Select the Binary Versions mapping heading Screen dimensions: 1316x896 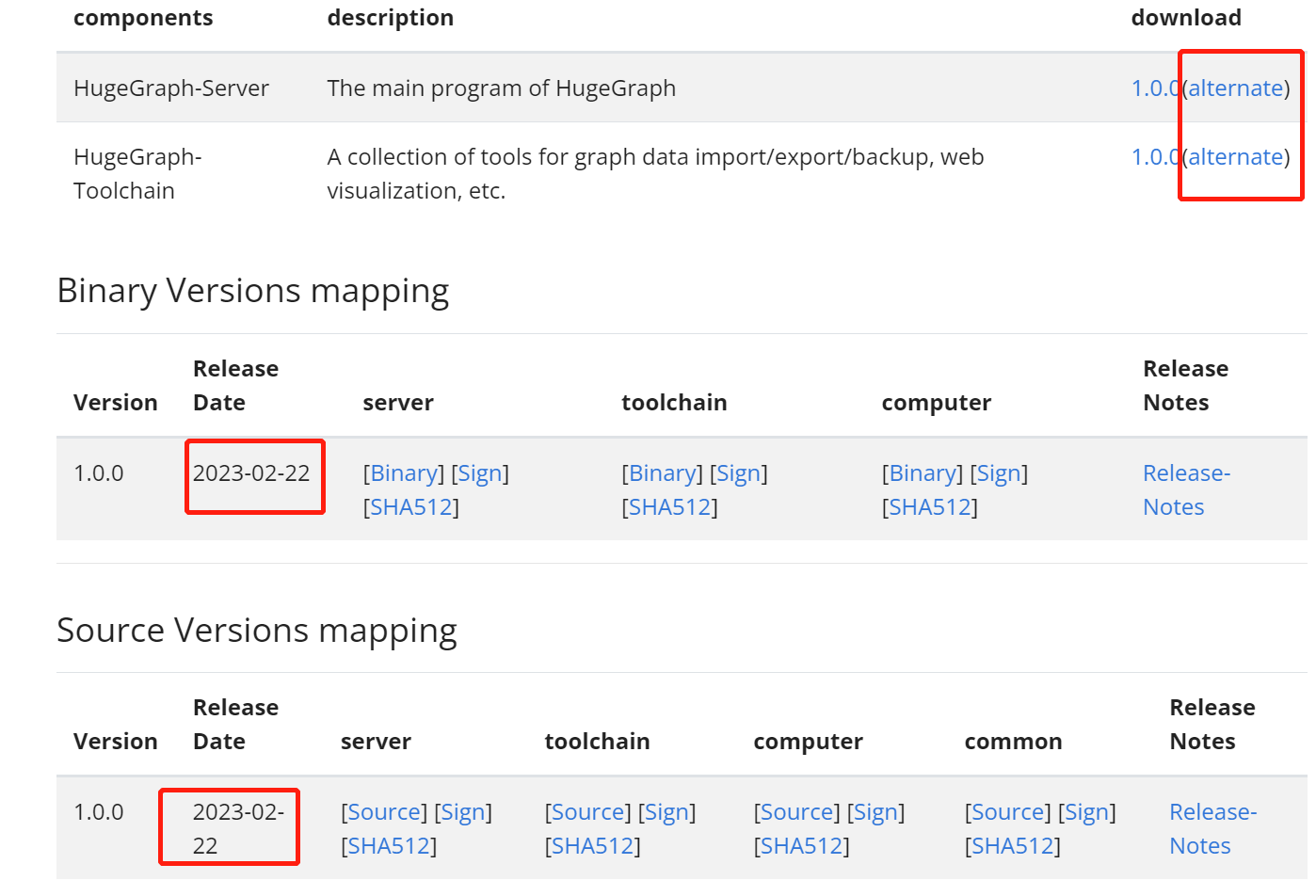[253, 291]
